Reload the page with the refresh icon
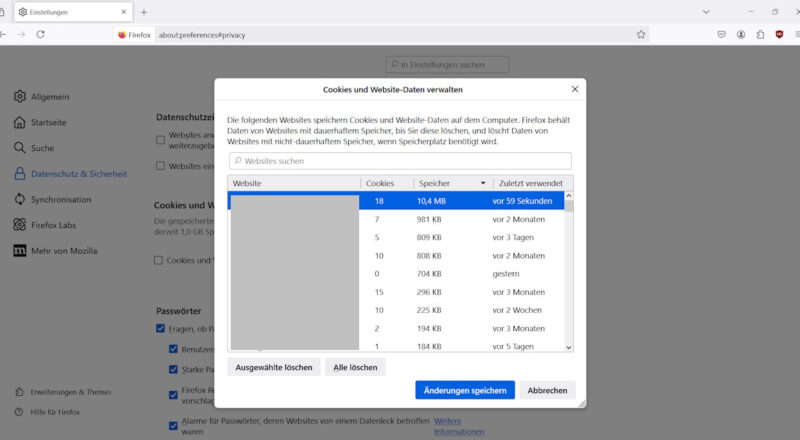Screen dimensions: 800x440 pos(40,34)
